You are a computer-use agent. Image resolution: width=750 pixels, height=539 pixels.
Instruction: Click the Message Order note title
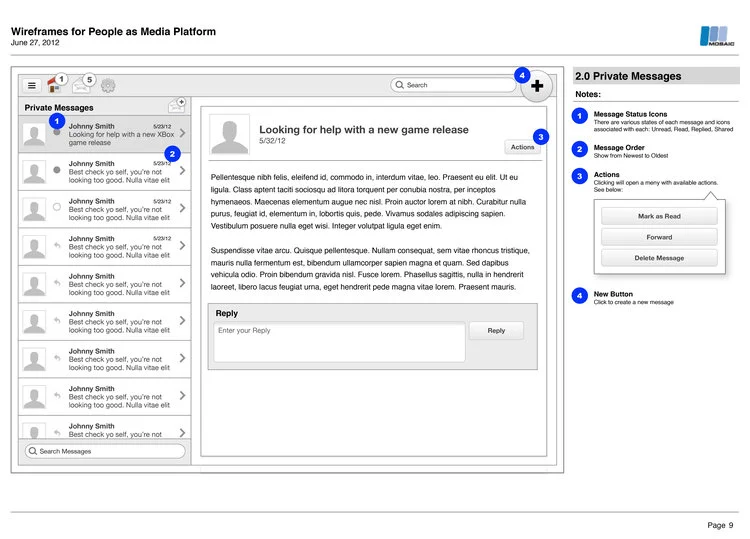pos(619,147)
